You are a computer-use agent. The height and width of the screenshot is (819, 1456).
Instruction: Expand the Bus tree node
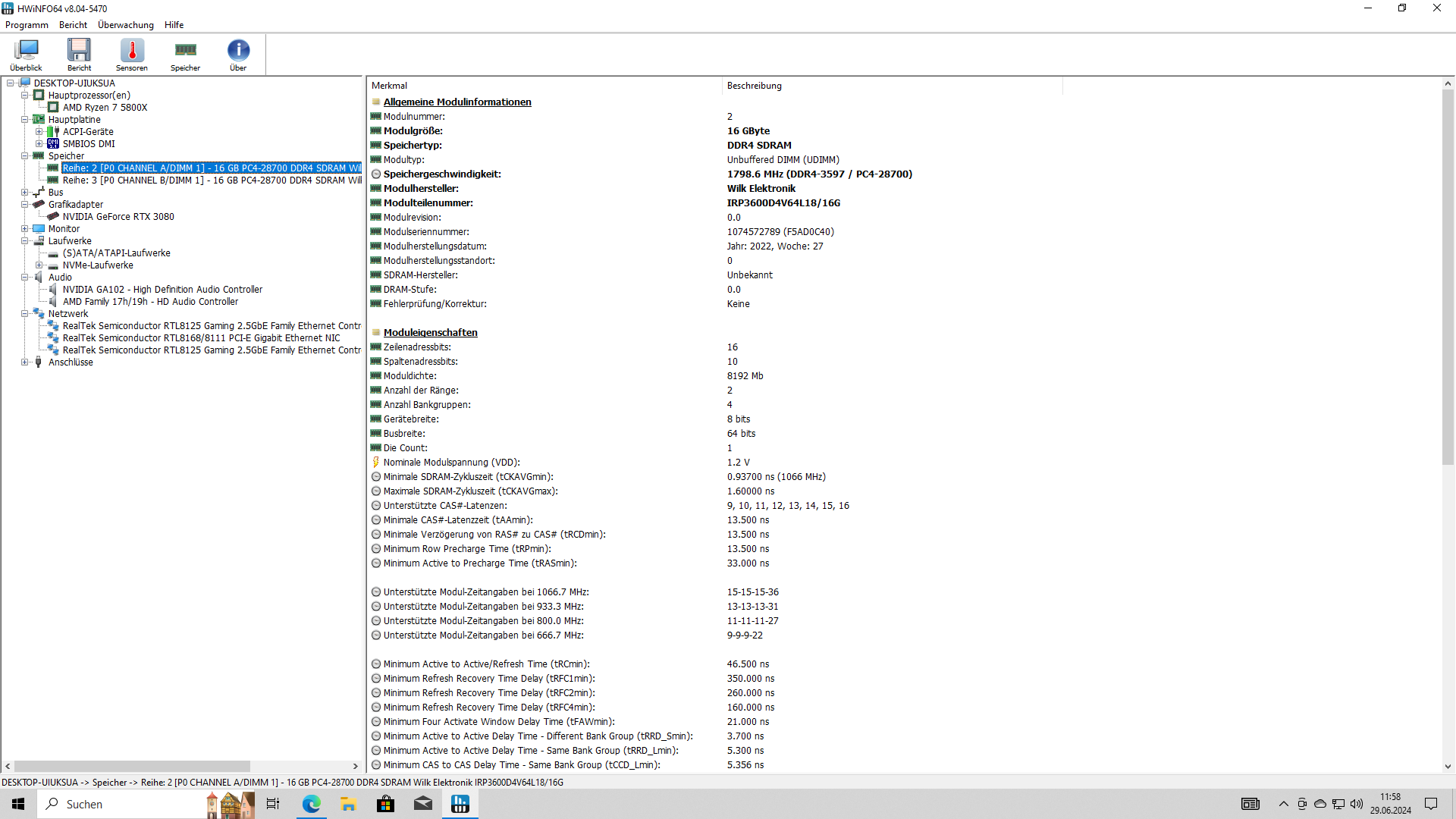25,193
